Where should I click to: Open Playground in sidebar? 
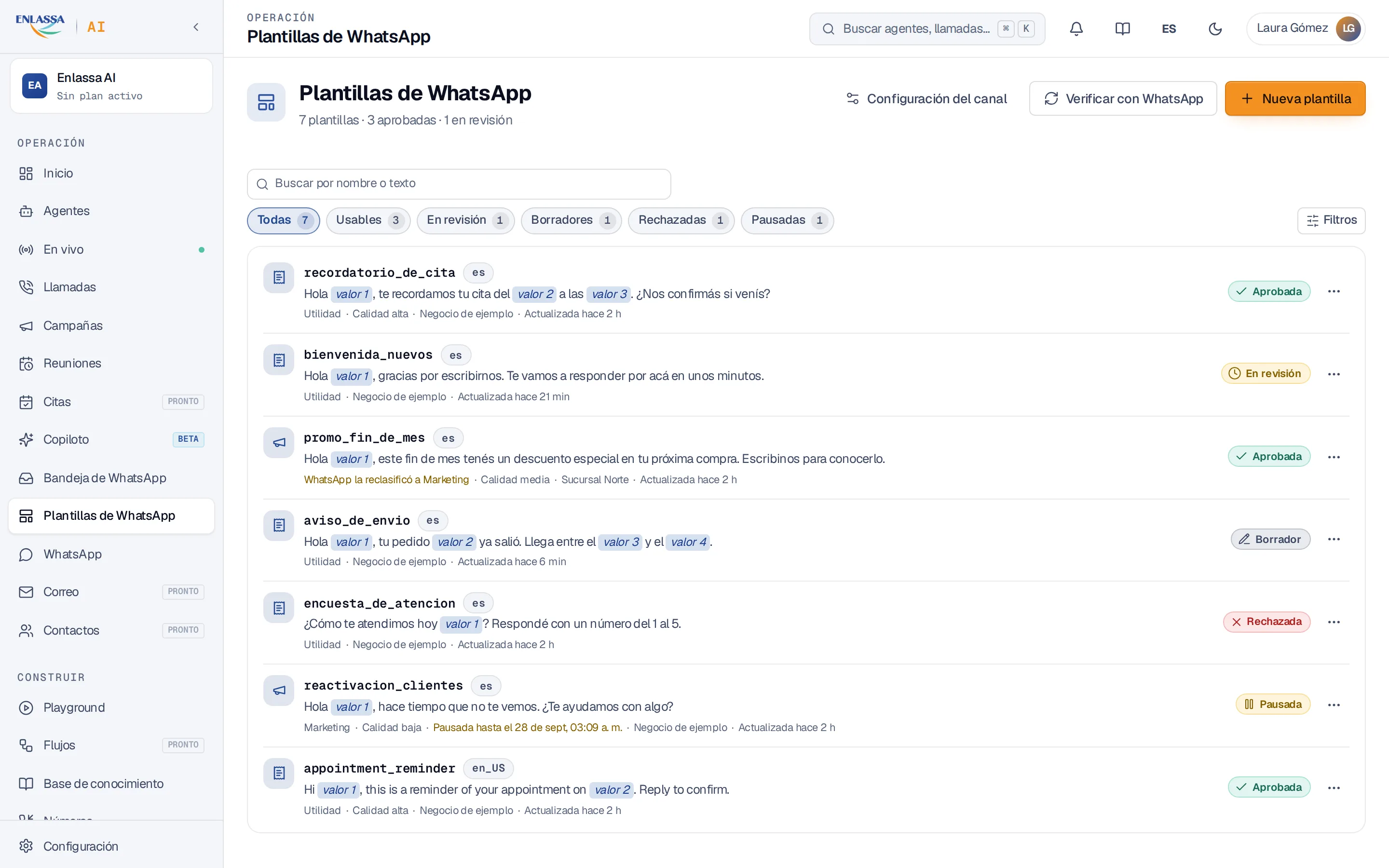coord(111,708)
